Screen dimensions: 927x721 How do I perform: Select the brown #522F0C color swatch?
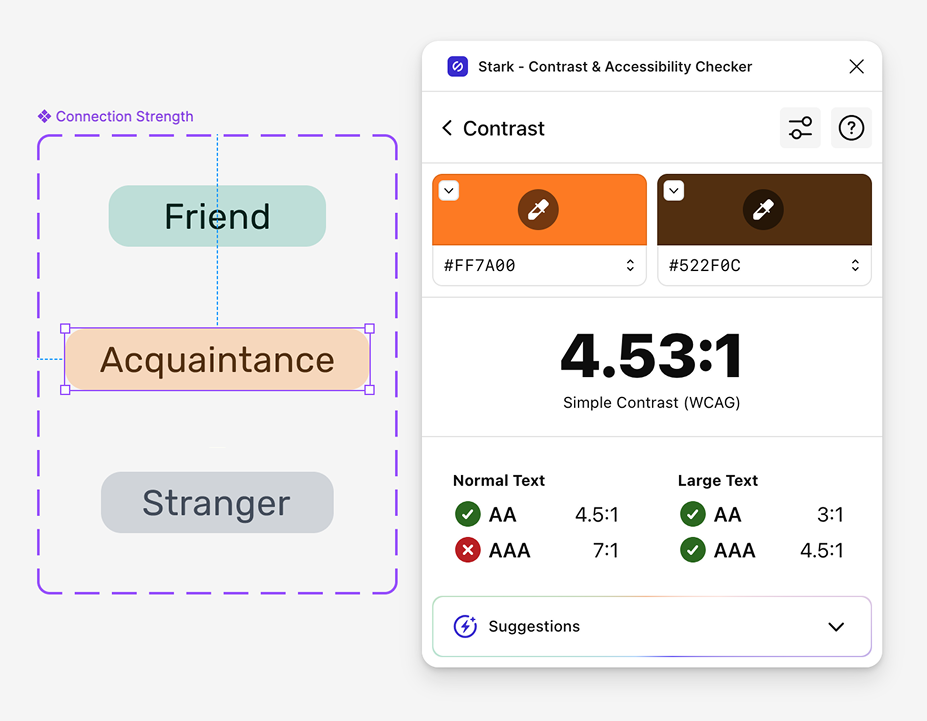pos(764,210)
